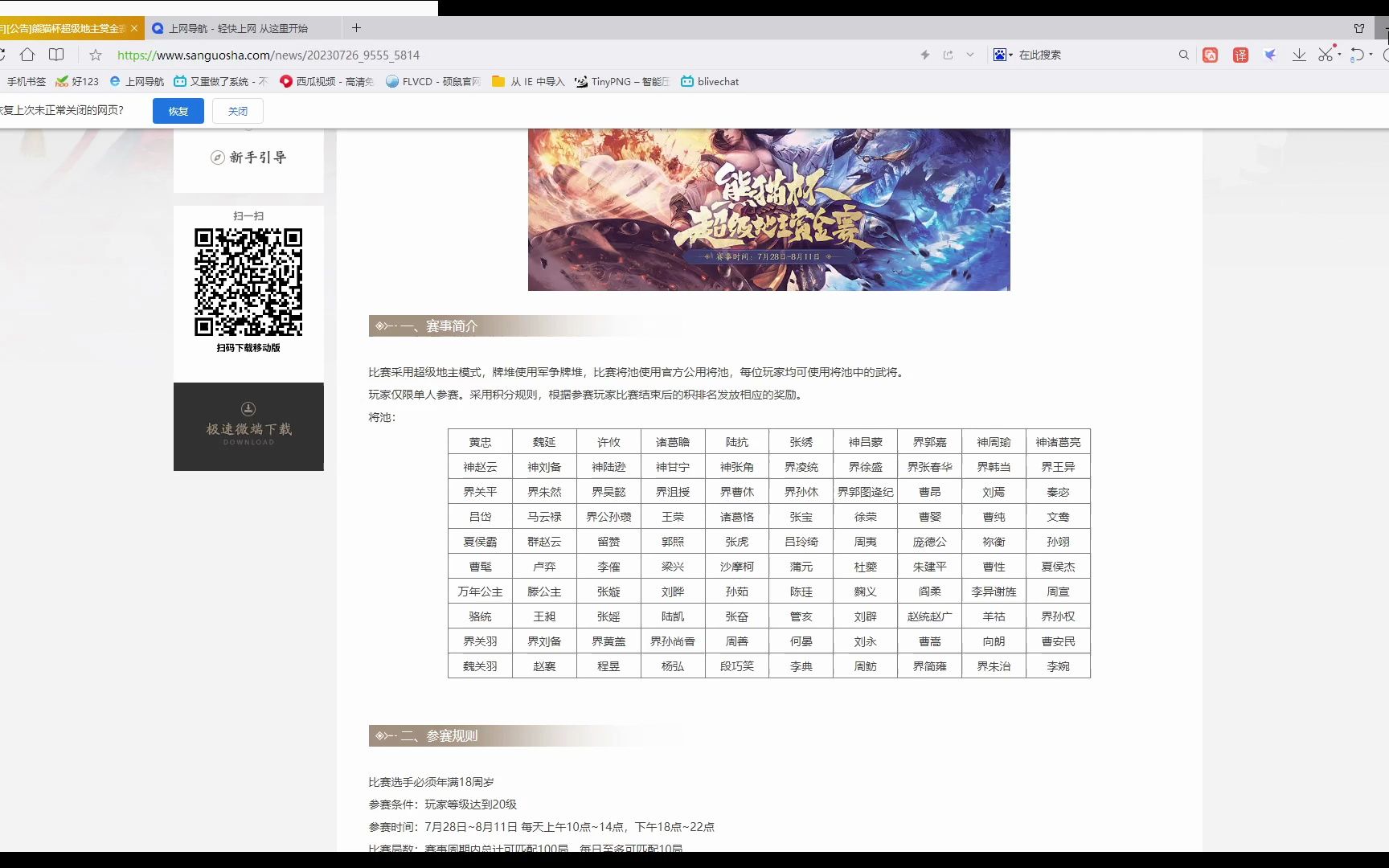Image resolution: width=1389 pixels, height=868 pixels.
Task: Click the sanguosha.com address bar URL
Action: pos(268,55)
